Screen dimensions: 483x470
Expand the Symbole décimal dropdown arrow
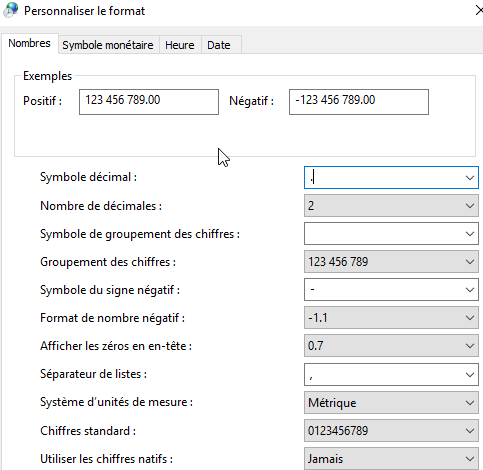click(x=470, y=178)
